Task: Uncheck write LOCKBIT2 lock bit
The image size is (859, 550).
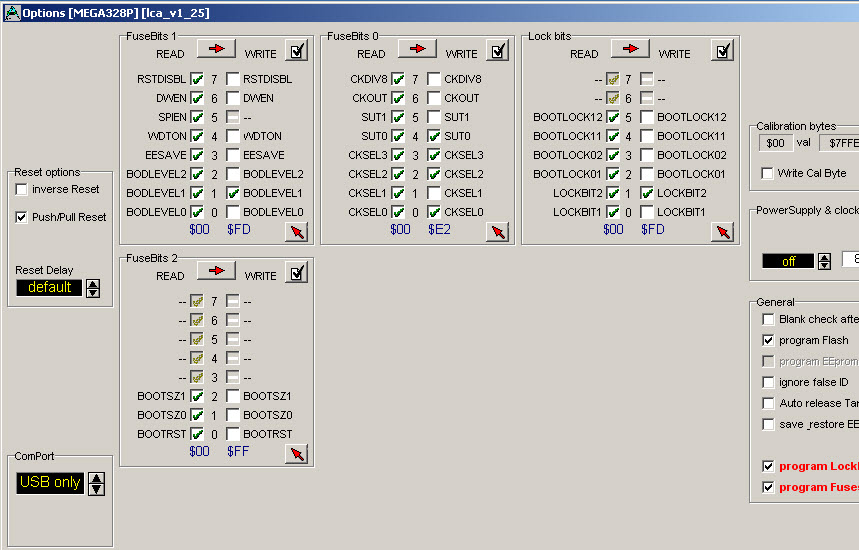Action: pyautogui.click(x=647, y=193)
